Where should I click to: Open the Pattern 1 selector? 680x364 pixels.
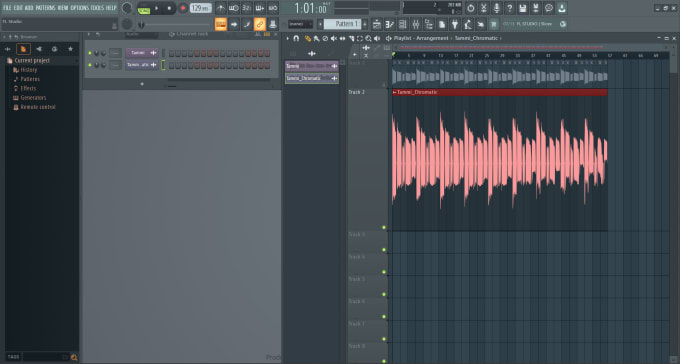(x=342, y=24)
